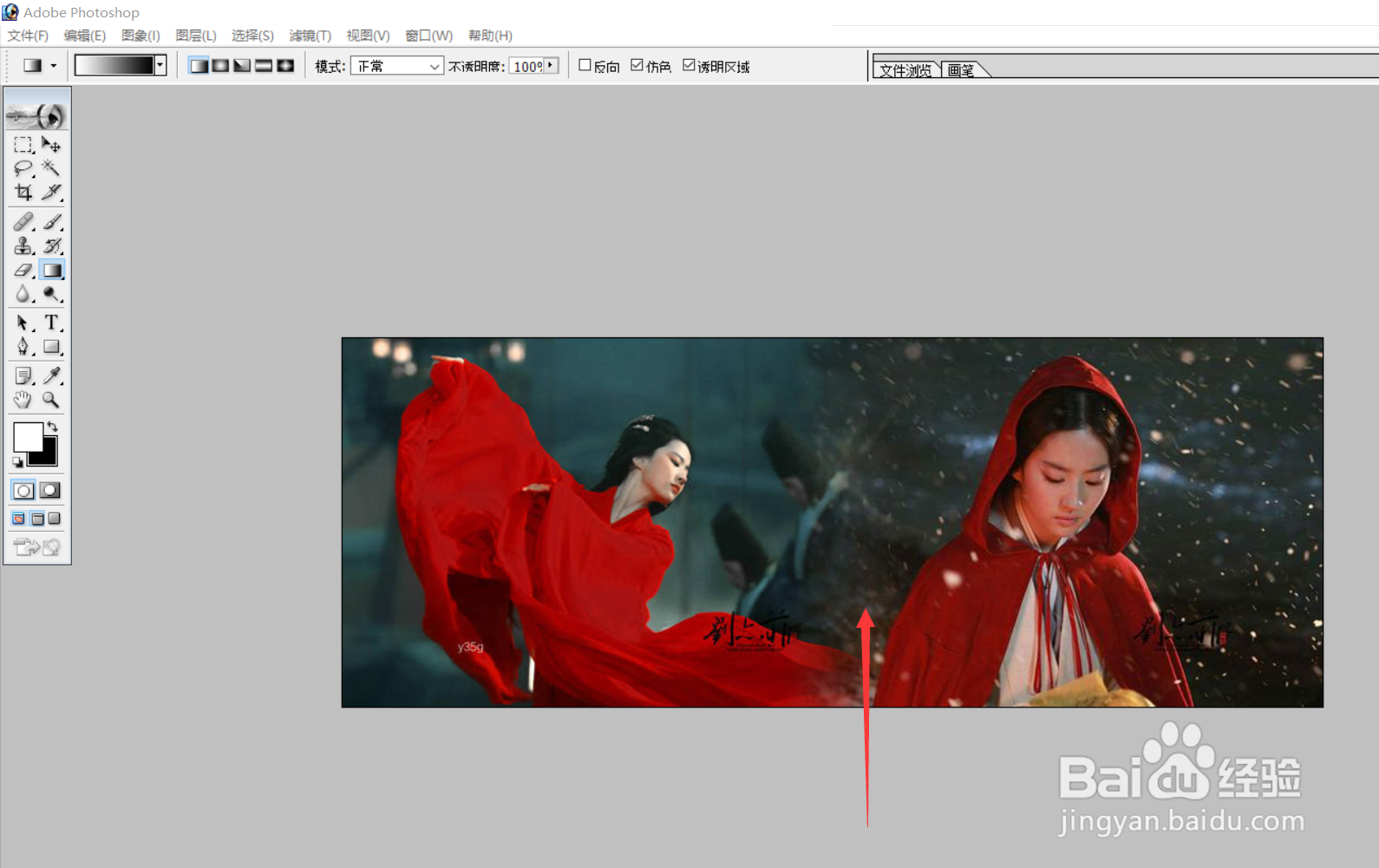The height and width of the screenshot is (868, 1379).
Task: Choose angle gradient style
Action: 242,66
